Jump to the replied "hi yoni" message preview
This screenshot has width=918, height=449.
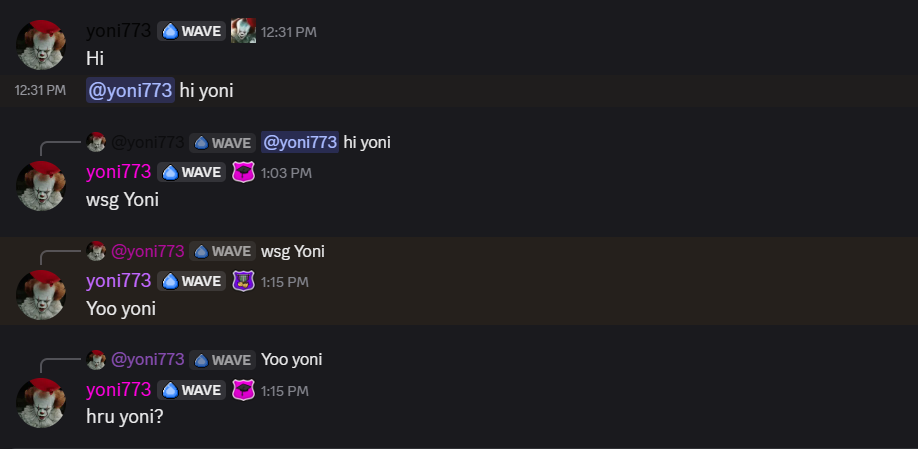coord(367,142)
